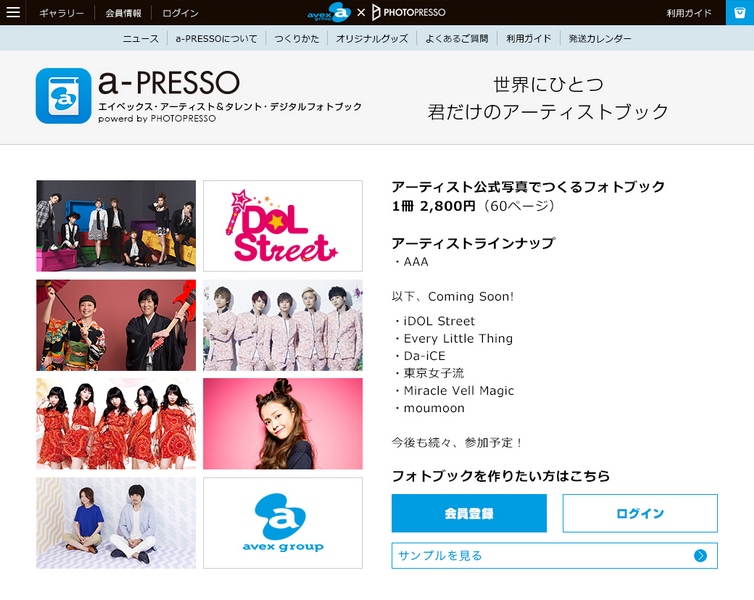Open 利用ガイド at the top right

(689, 13)
